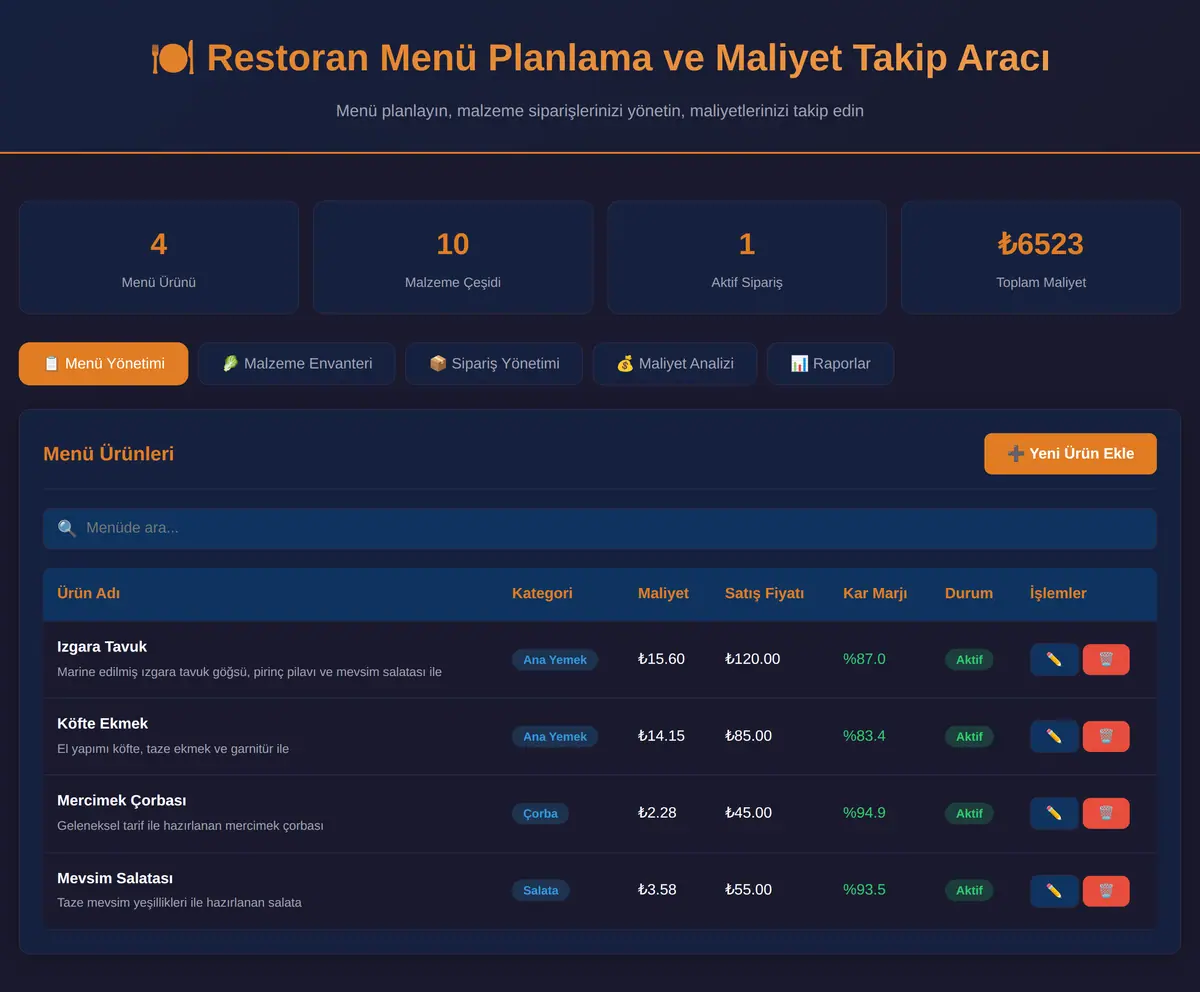Click the İşlemler column header
This screenshot has height=992, width=1200.
pyautogui.click(x=1058, y=593)
